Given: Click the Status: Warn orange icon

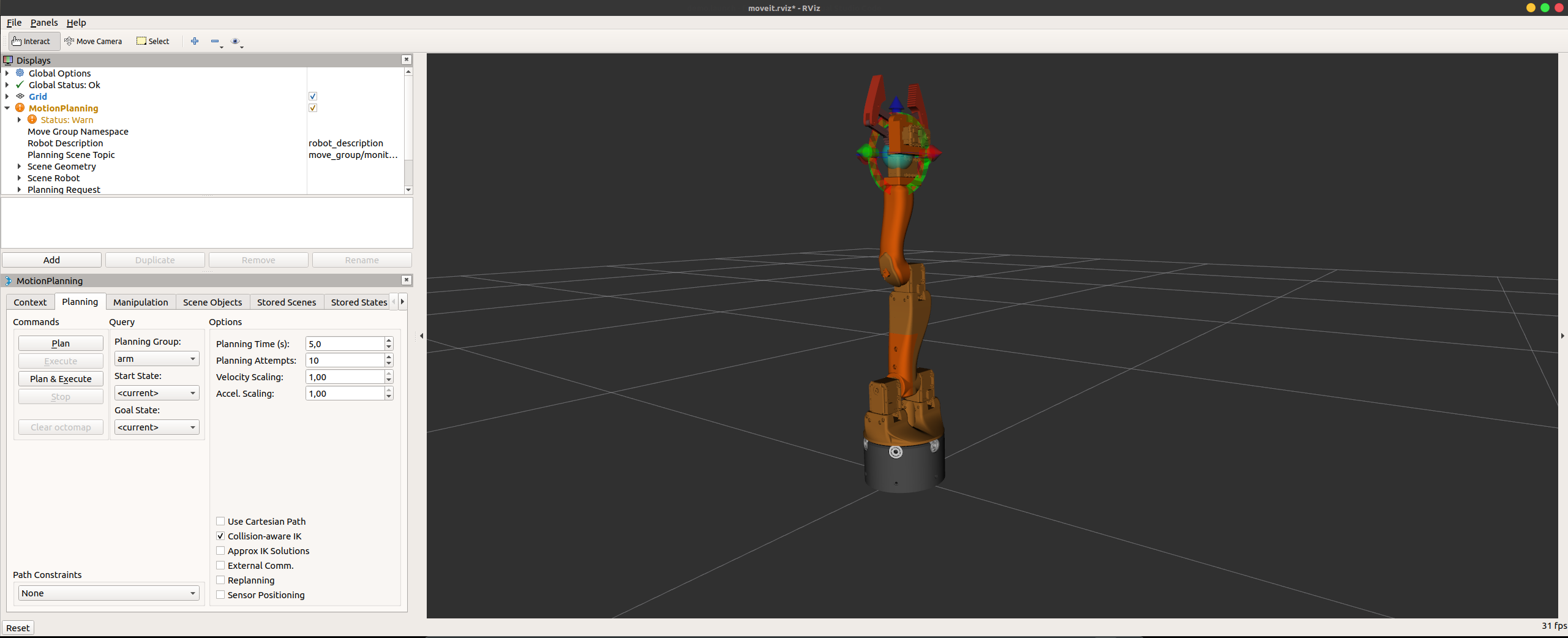Looking at the screenshot, I should tap(32, 119).
